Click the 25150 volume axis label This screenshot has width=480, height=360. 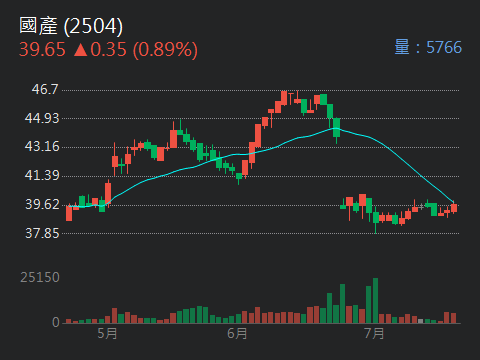40,277
